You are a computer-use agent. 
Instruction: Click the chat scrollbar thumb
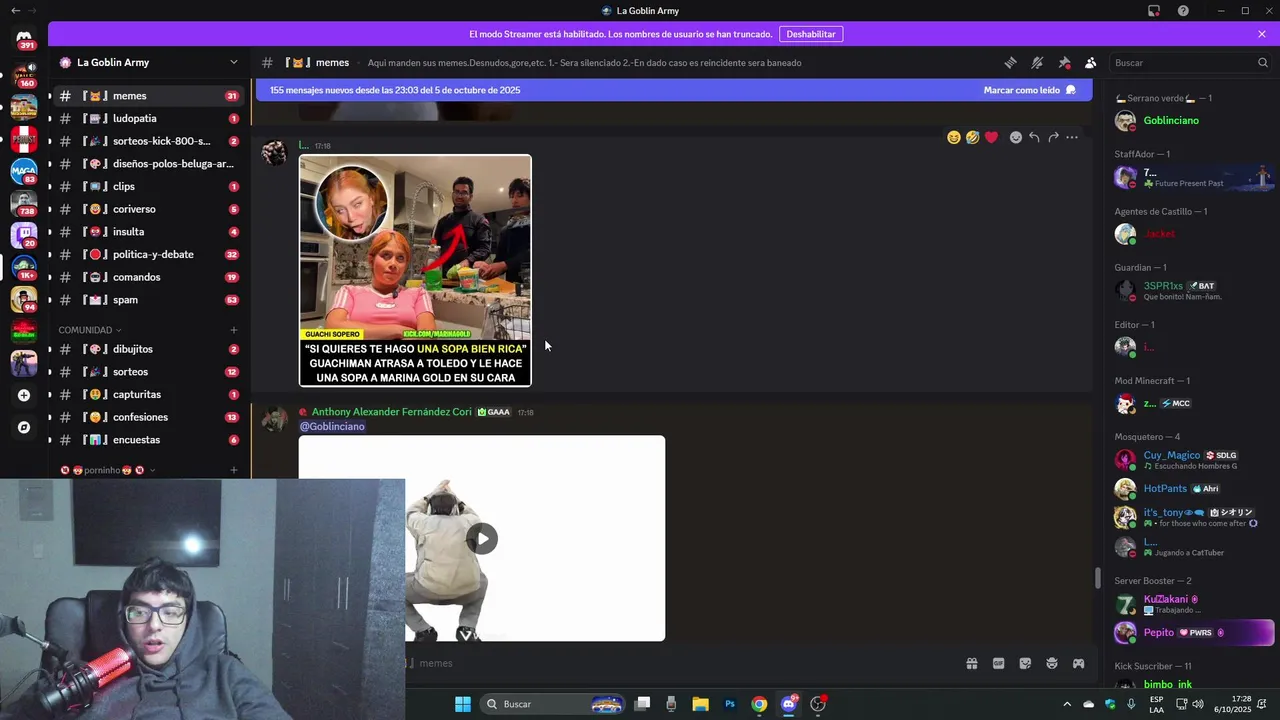(1097, 578)
